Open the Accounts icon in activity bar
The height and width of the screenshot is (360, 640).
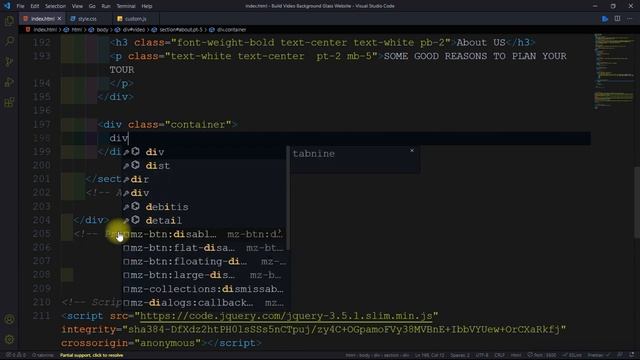9,319
